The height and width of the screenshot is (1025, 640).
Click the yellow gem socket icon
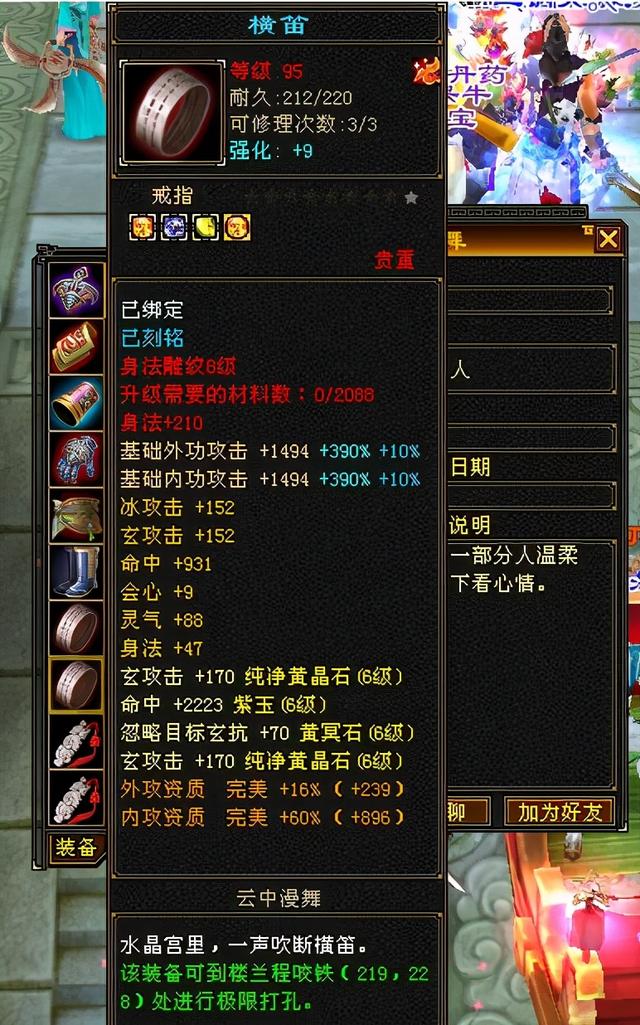tap(205, 227)
